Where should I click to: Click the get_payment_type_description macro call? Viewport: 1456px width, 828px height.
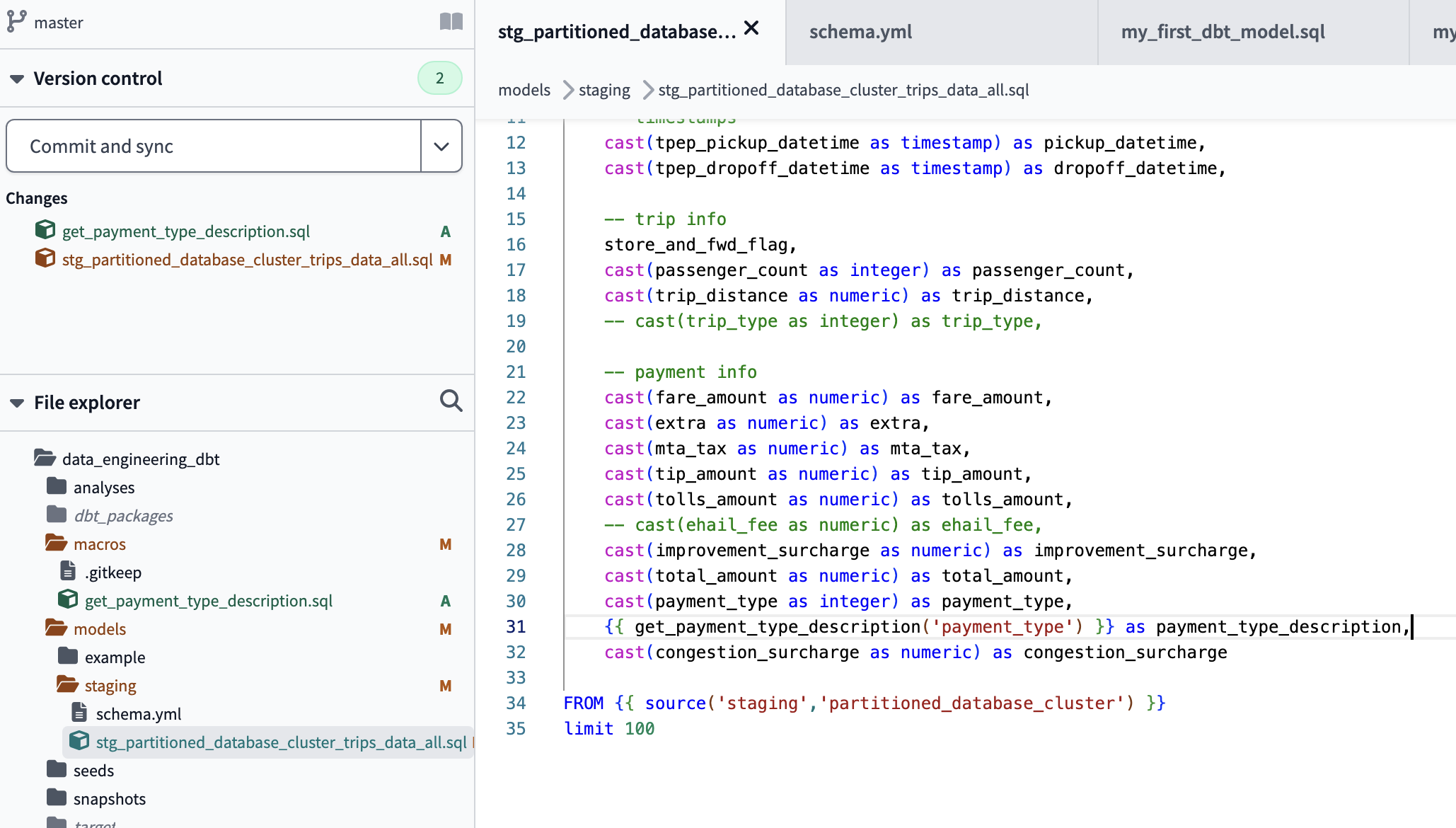pos(859,627)
